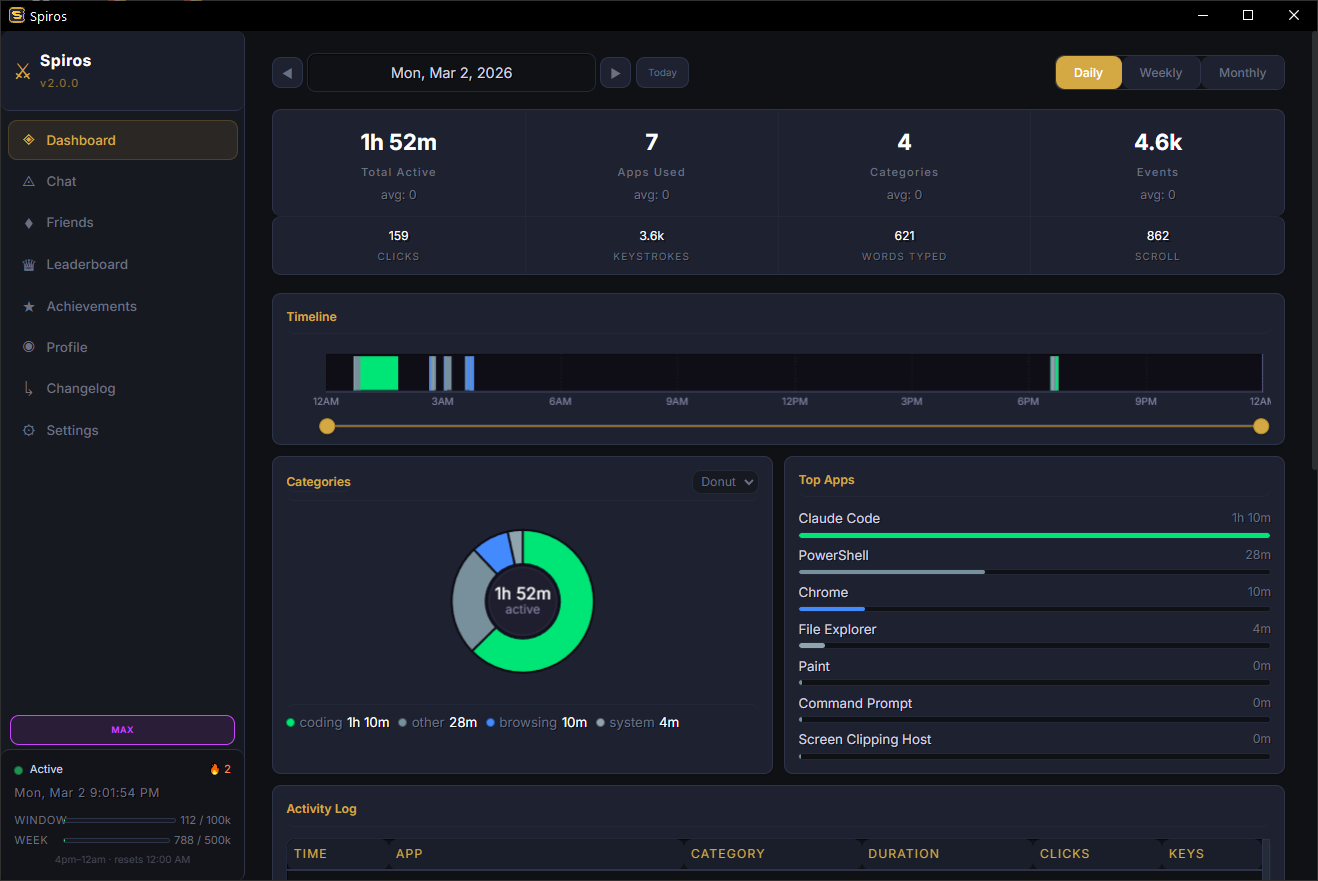Click the Screen Clipping Host row
Viewport: 1318px width, 881px height.
1034,745
